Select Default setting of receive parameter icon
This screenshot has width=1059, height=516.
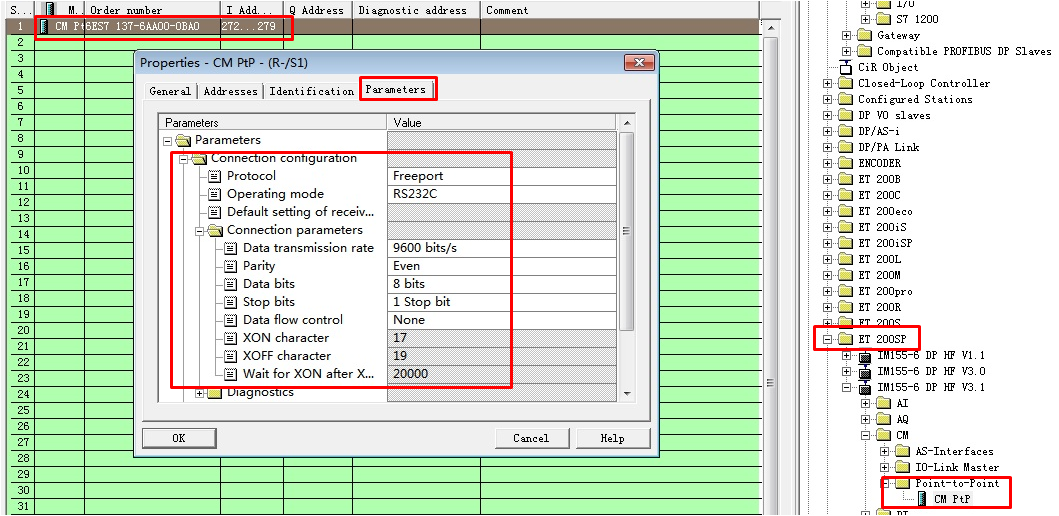pyautogui.click(x=215, y=212)
